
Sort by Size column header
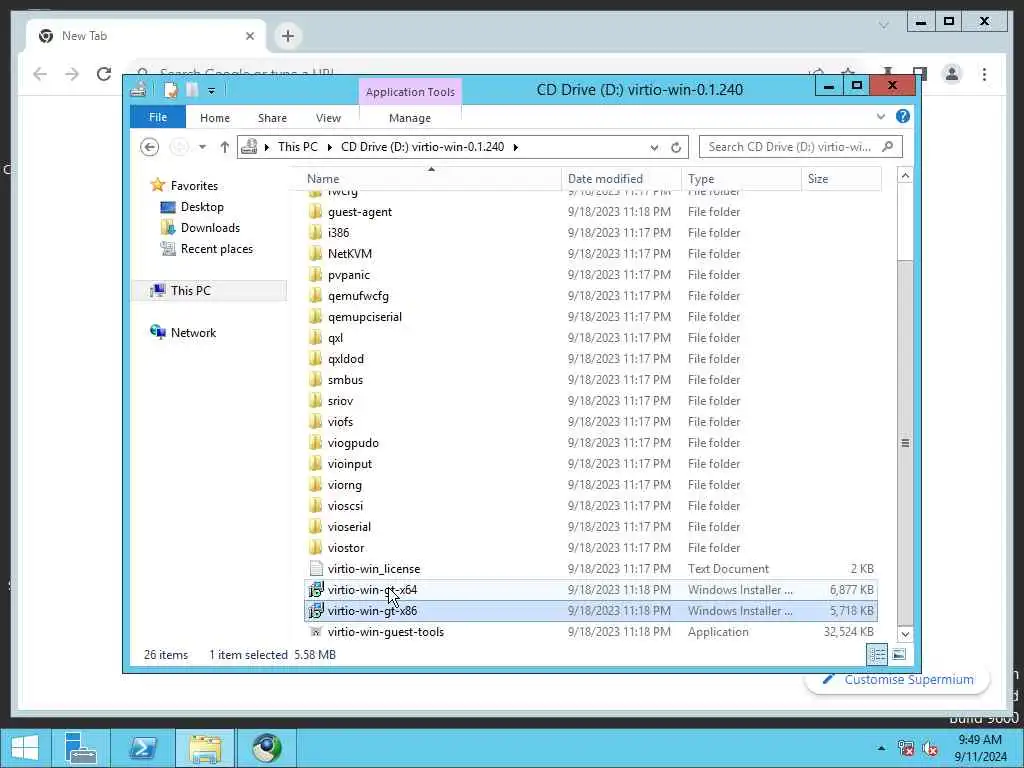pyautogui.click(x=841, y=178)
